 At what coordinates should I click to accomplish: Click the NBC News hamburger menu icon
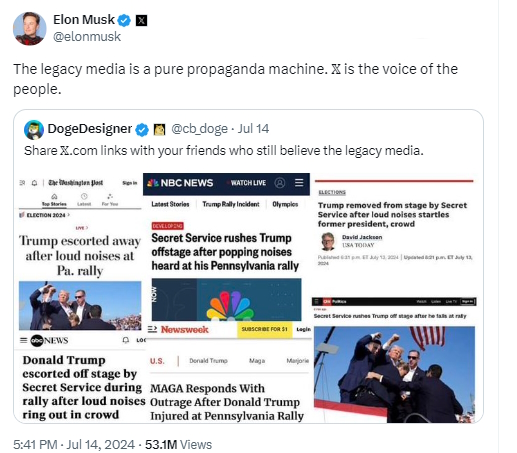[x=299, y=183]
